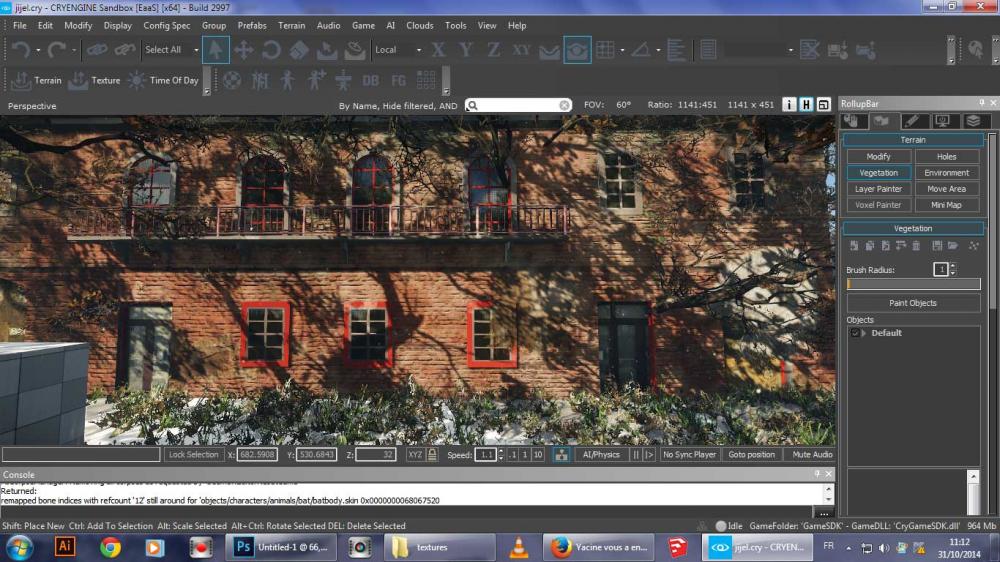The image size is (1000, 562).
Task: Open the empty layer selection combo box
Action: [760, 50]
